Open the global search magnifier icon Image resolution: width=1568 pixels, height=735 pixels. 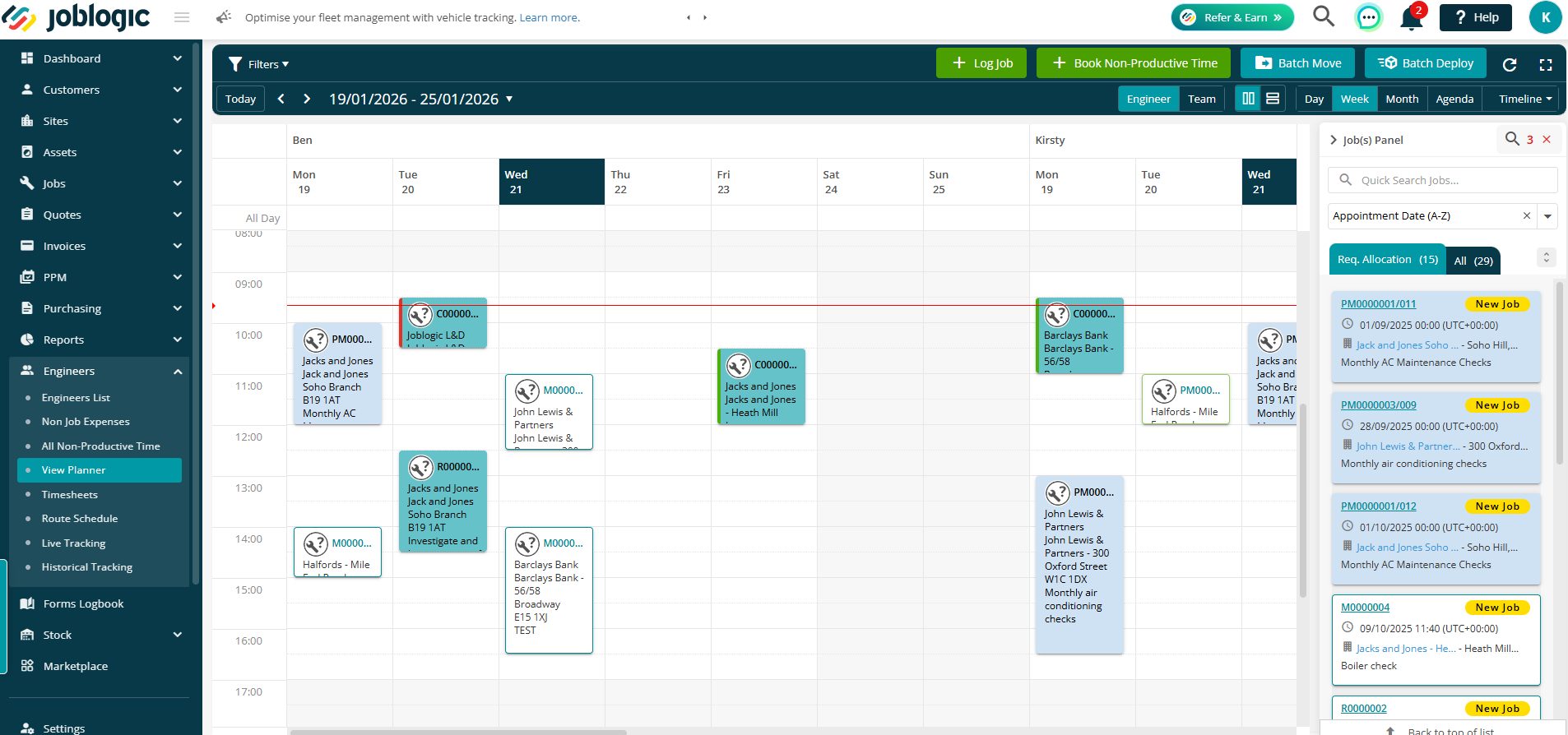tap(1323, 16)
